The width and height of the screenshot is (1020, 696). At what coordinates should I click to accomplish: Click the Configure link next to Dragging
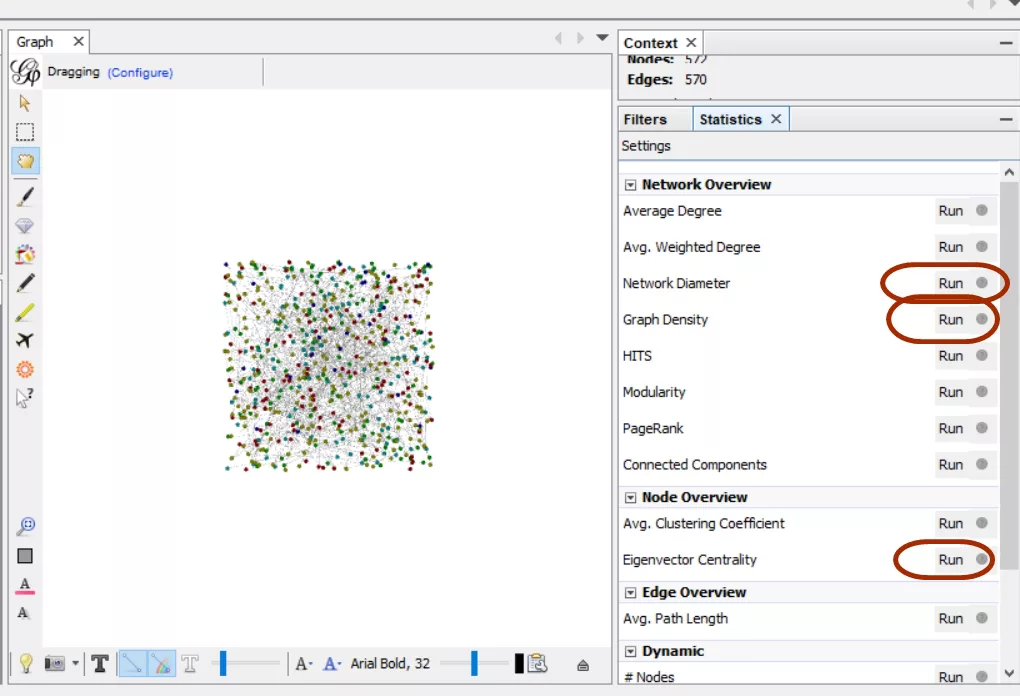[x=141, y=72]
